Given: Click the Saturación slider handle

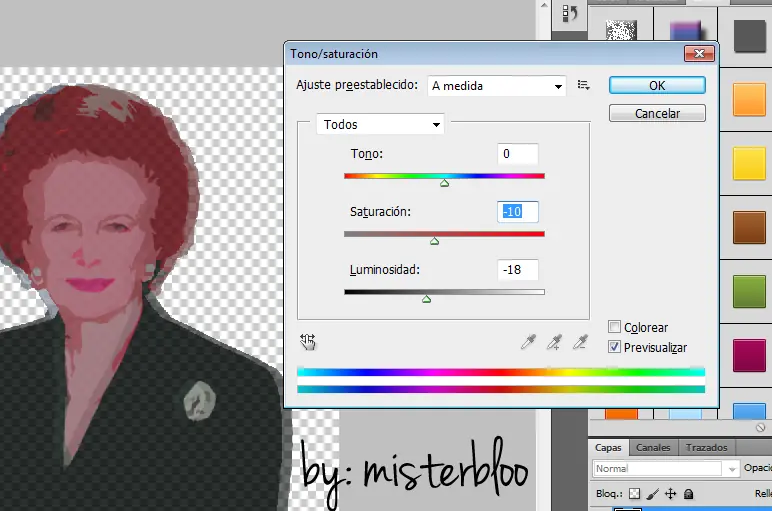Looking at the screenshot, I should (x=434, y=241).
